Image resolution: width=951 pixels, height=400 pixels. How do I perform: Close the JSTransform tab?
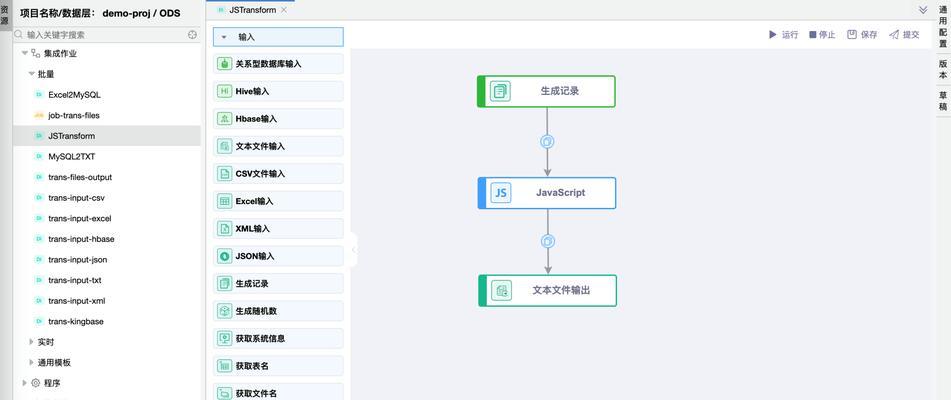[284, 10]
